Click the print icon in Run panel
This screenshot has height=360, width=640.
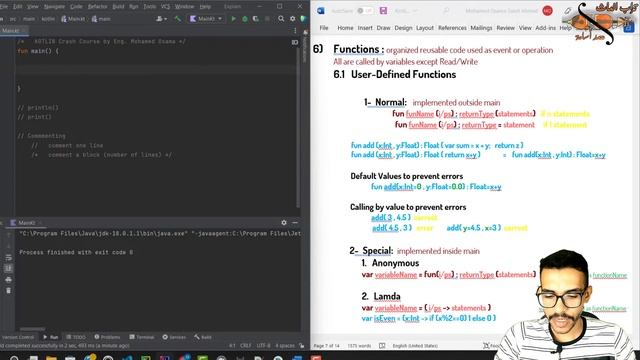[x=9, y=280]
